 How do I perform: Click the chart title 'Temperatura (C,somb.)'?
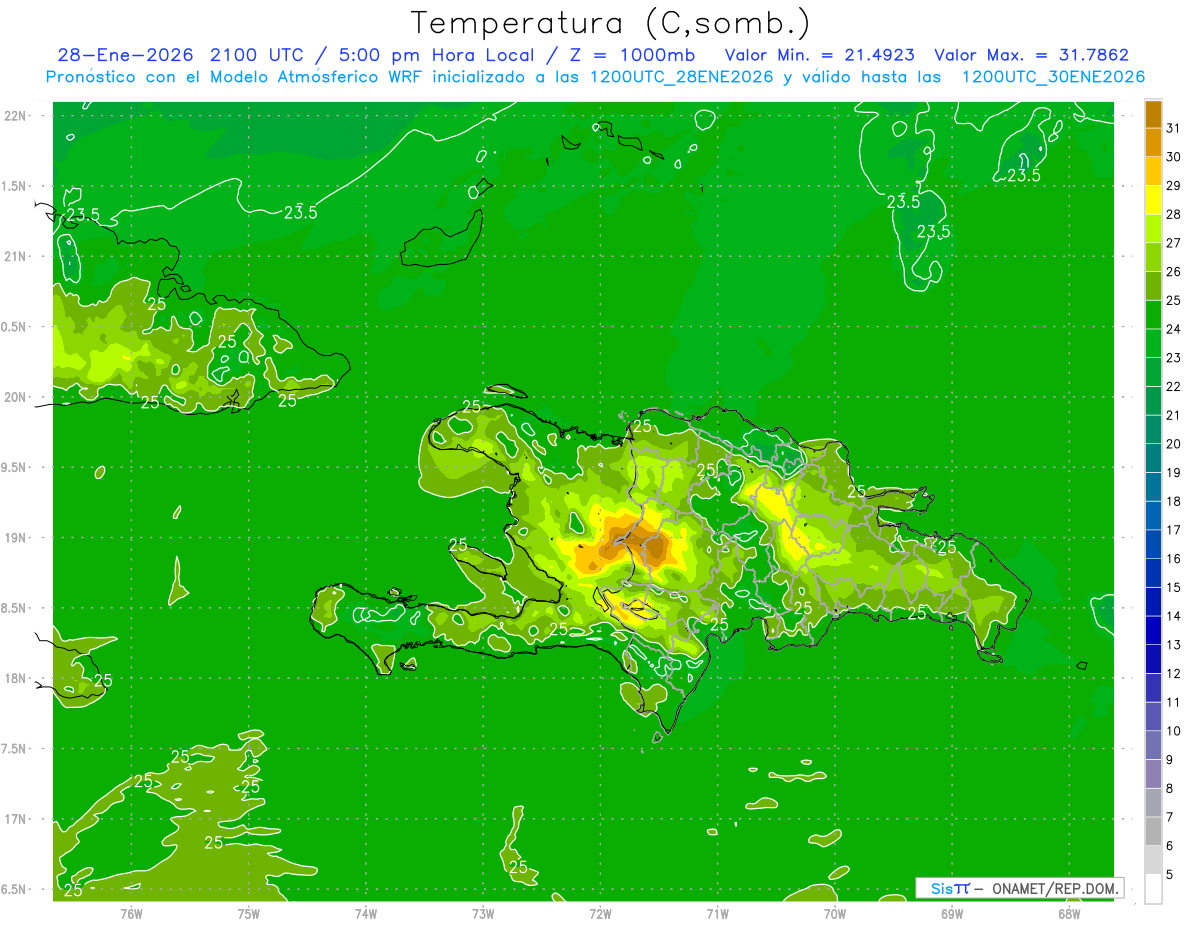[x=611, y=22]
